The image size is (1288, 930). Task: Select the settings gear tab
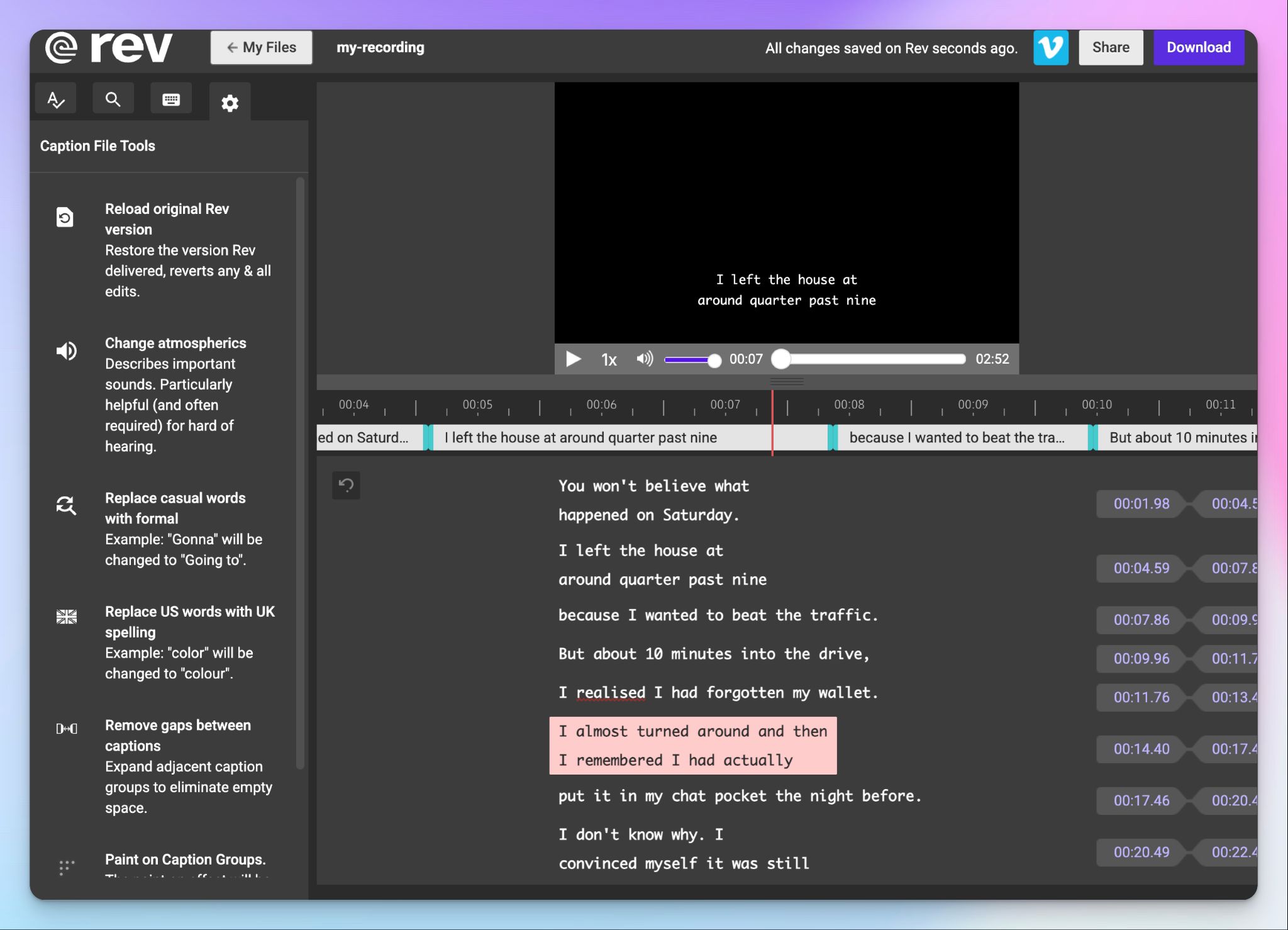pos(230,103)
